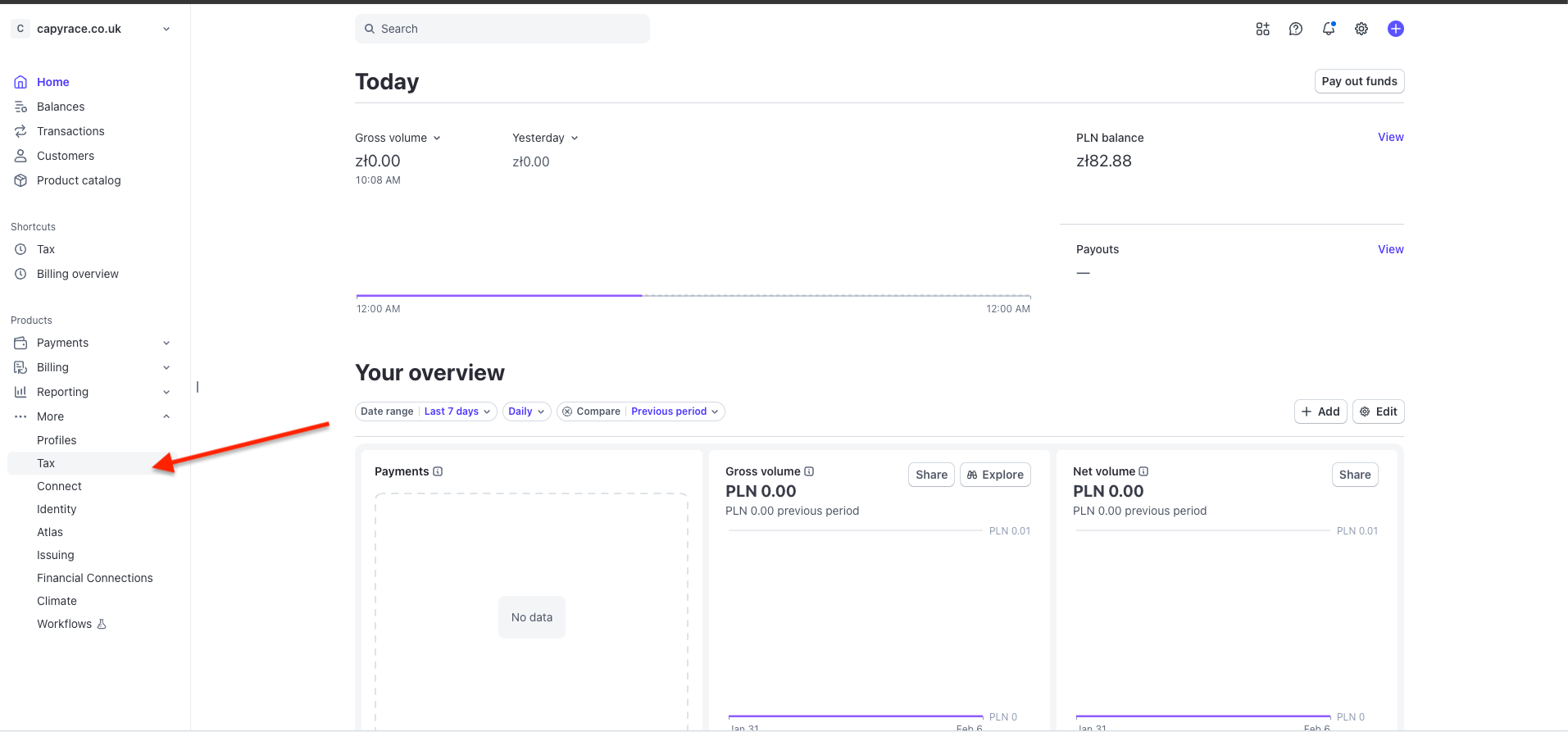
Task: Focus the Search field at the top
Action: 502,29
